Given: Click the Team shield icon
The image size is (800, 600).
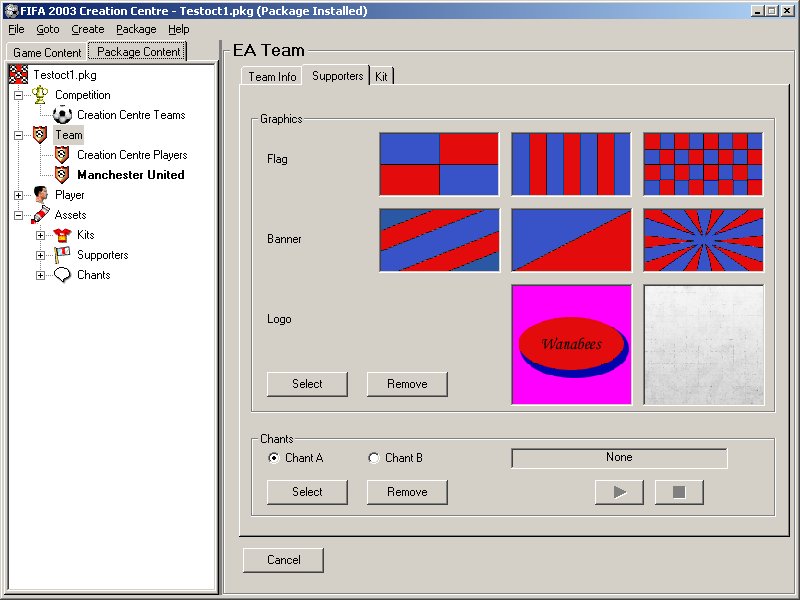Looking at the screenshot, I should [40, 135].
